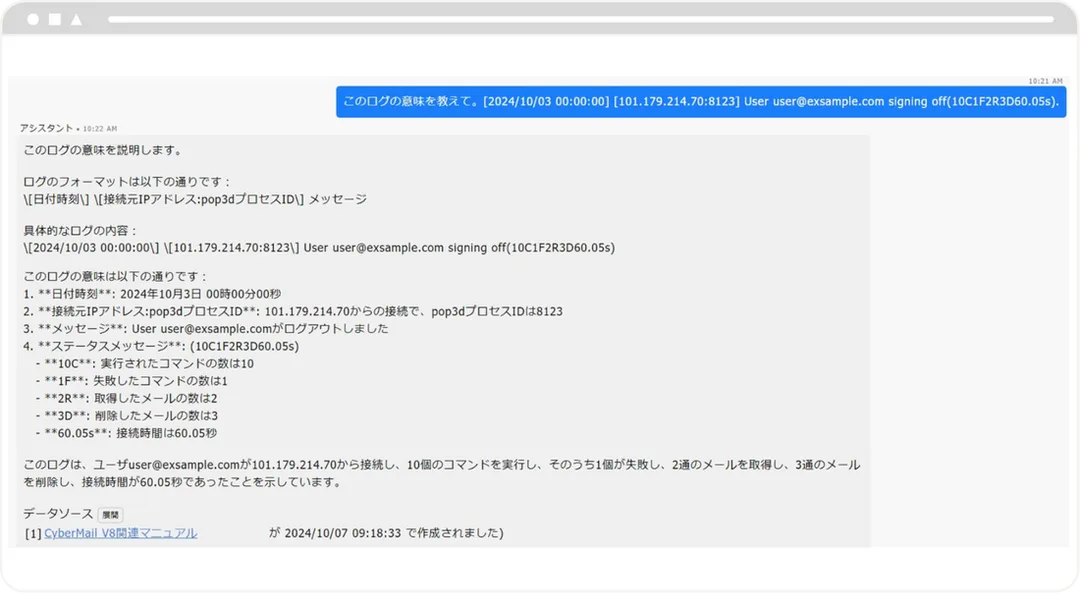
Task: Click the blue user message bubble
Action: (701, 101)
